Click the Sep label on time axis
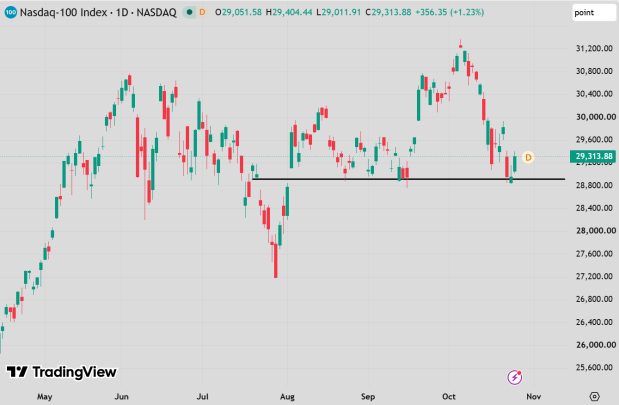 point(368,397)
